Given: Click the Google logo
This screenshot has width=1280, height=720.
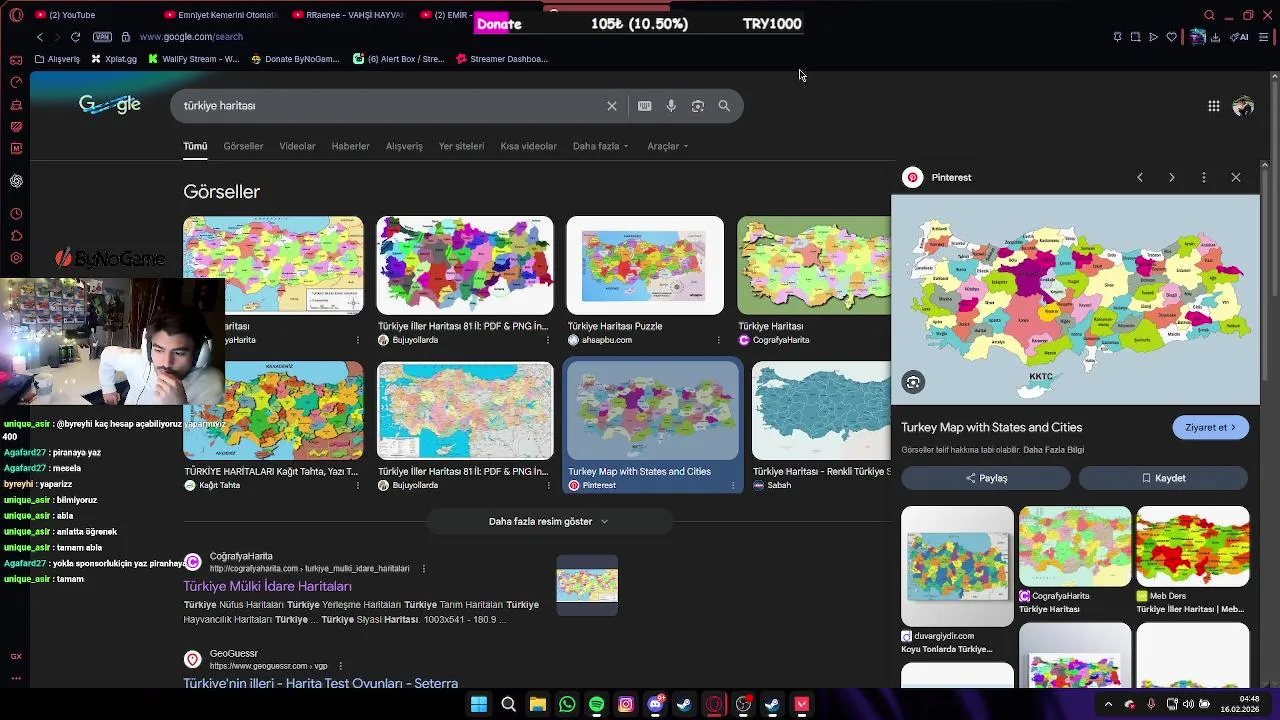Looking at the screenshot, I should point(110,104).
